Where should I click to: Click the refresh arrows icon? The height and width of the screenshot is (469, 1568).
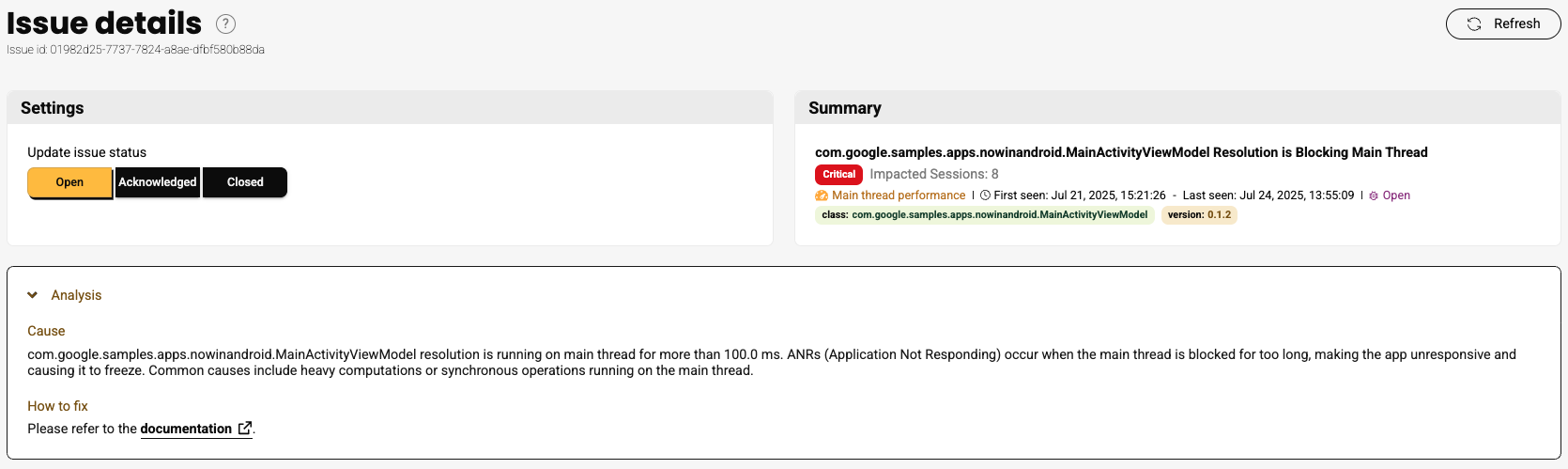tap(1474, 24)
